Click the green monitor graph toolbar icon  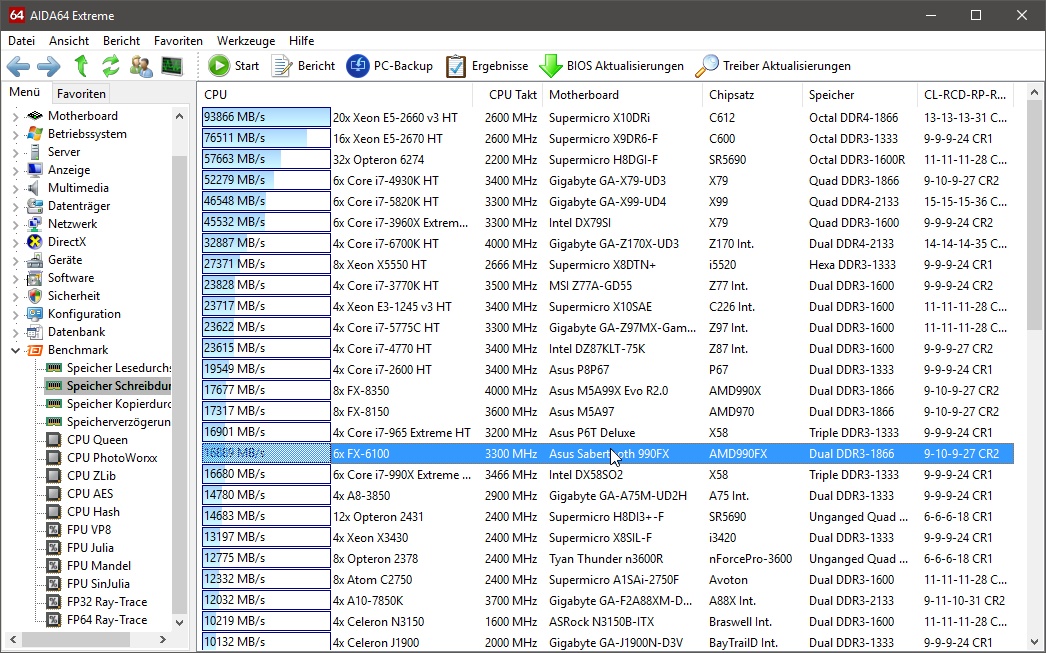click(x=171, y=66)
